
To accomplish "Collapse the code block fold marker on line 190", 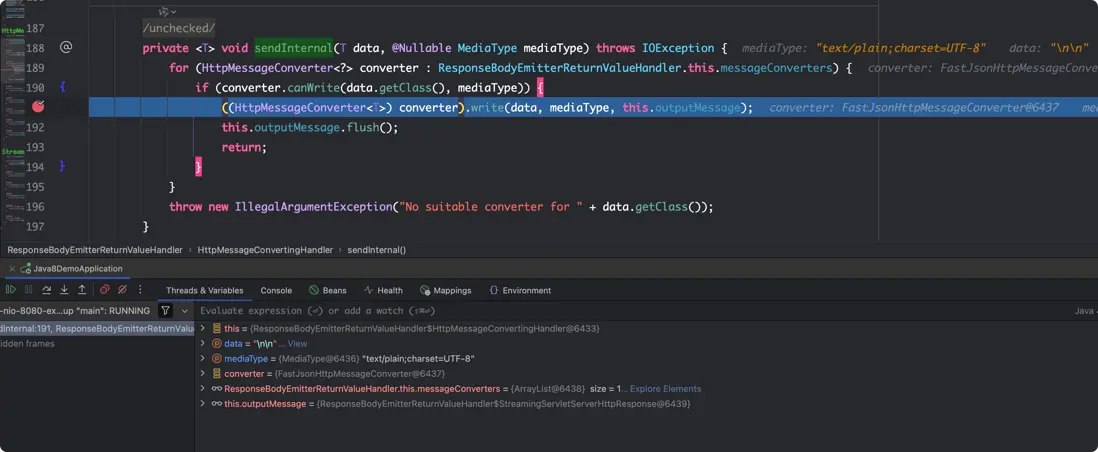I will [x=62, y=88].
